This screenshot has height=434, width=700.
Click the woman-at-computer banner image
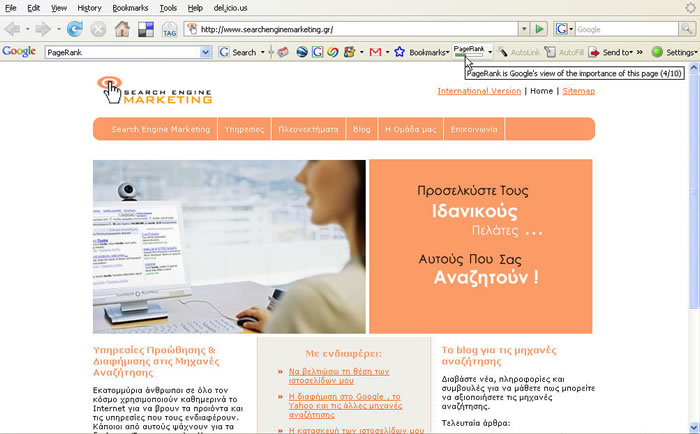[229, 246]
